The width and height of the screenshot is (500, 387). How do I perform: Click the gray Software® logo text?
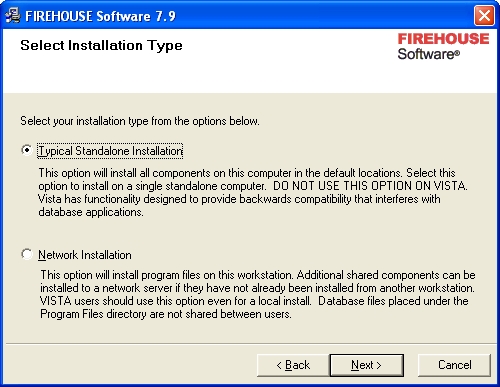(x=429, y=54)
